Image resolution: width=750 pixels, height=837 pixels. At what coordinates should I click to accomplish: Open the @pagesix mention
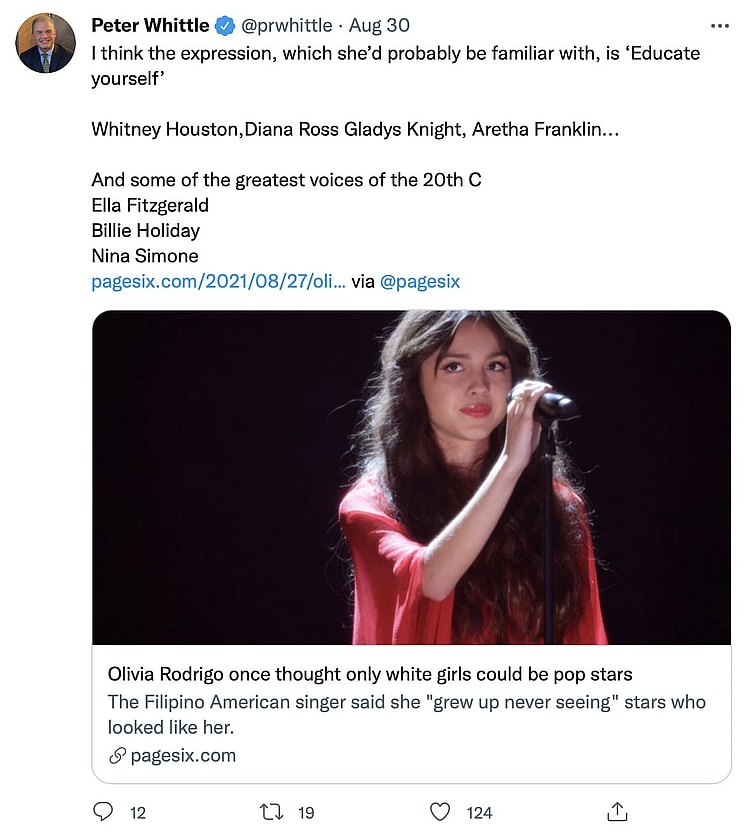[x=420, y=282]
